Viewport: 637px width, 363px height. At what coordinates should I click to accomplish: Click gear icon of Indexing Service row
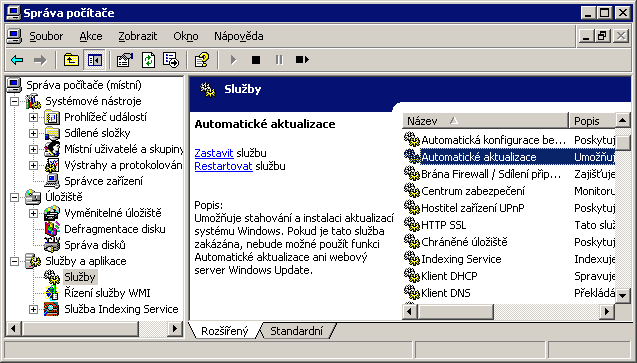pos(412,259)
